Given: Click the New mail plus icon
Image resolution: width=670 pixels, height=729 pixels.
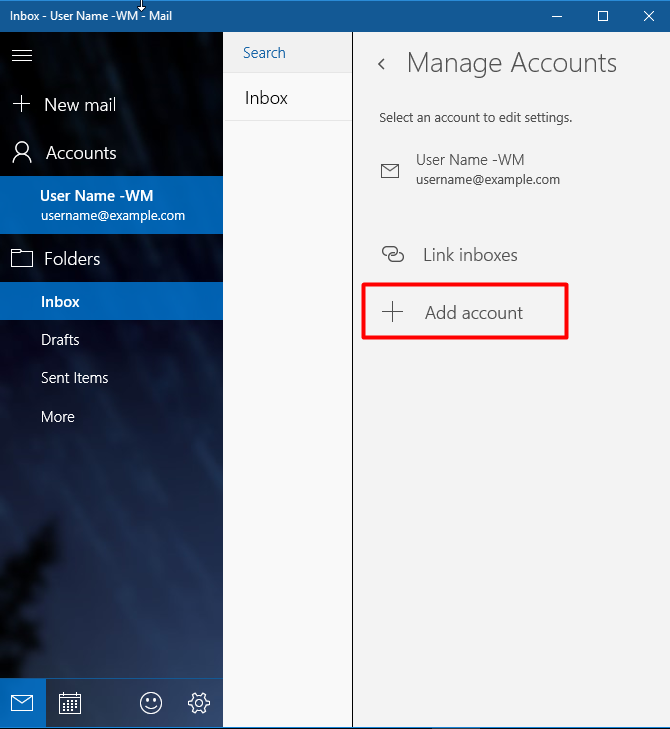Looking at the screenshot, I should 22,104.
